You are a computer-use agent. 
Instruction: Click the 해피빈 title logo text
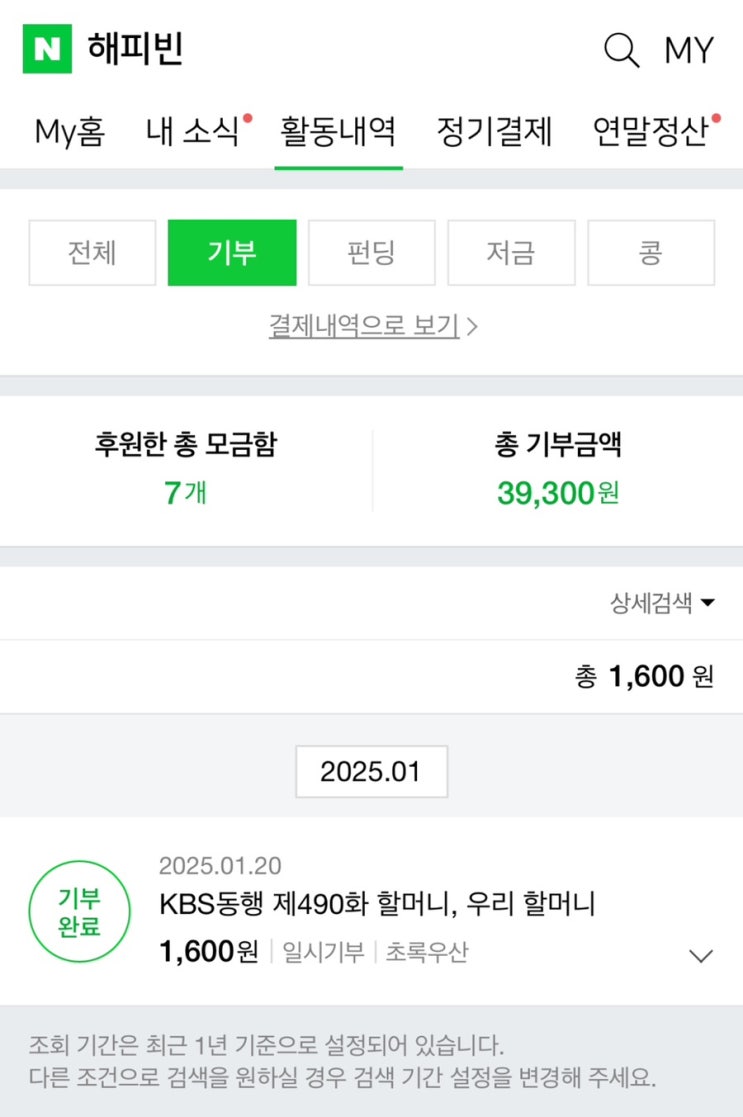(x=135, y=49)
